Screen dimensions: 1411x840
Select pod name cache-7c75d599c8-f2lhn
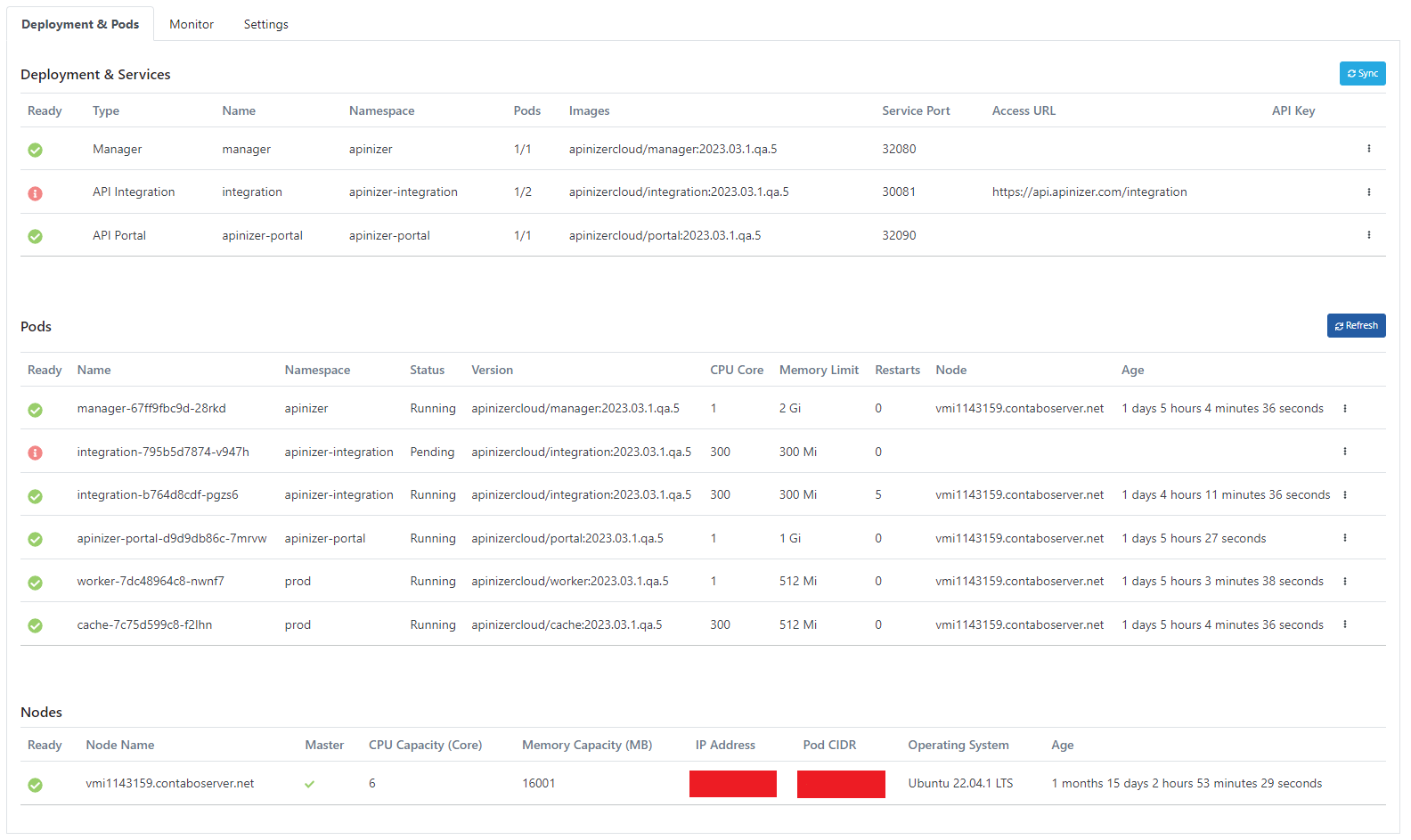click(x=144, y=624)
